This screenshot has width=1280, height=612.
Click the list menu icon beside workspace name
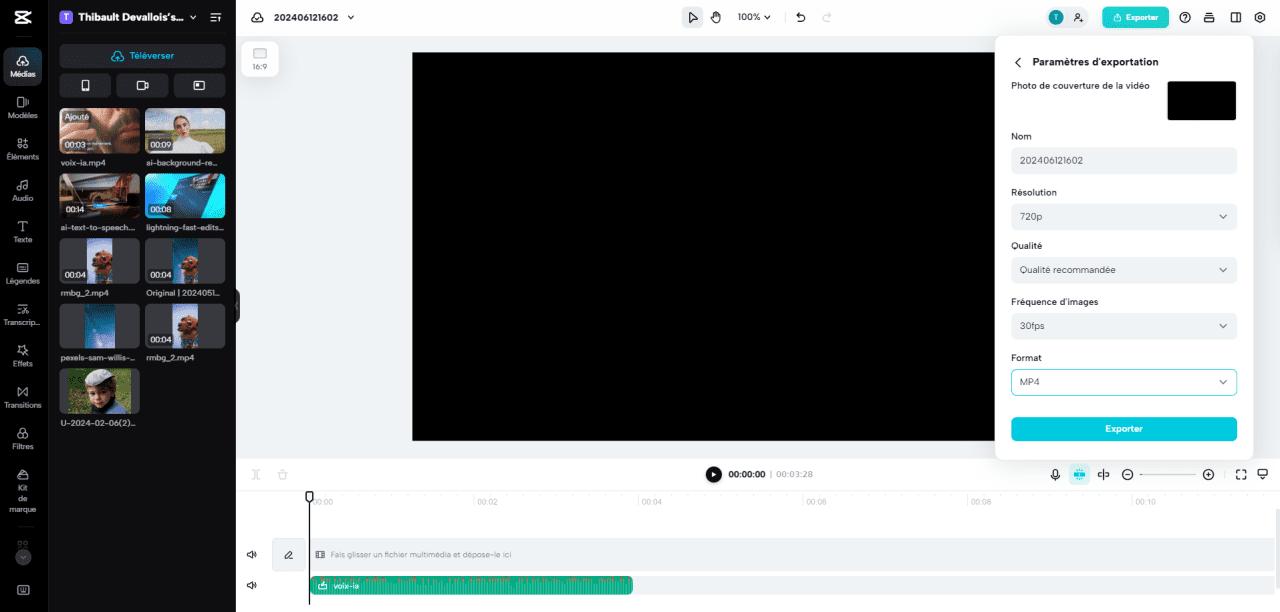pos(216,17)
